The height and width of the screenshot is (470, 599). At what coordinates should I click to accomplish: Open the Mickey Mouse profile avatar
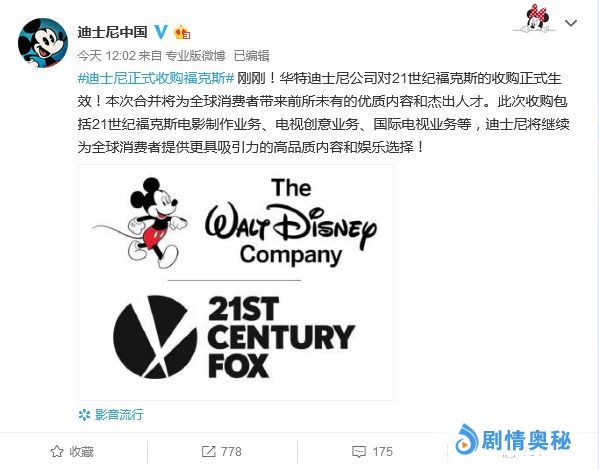coord(43,43)
